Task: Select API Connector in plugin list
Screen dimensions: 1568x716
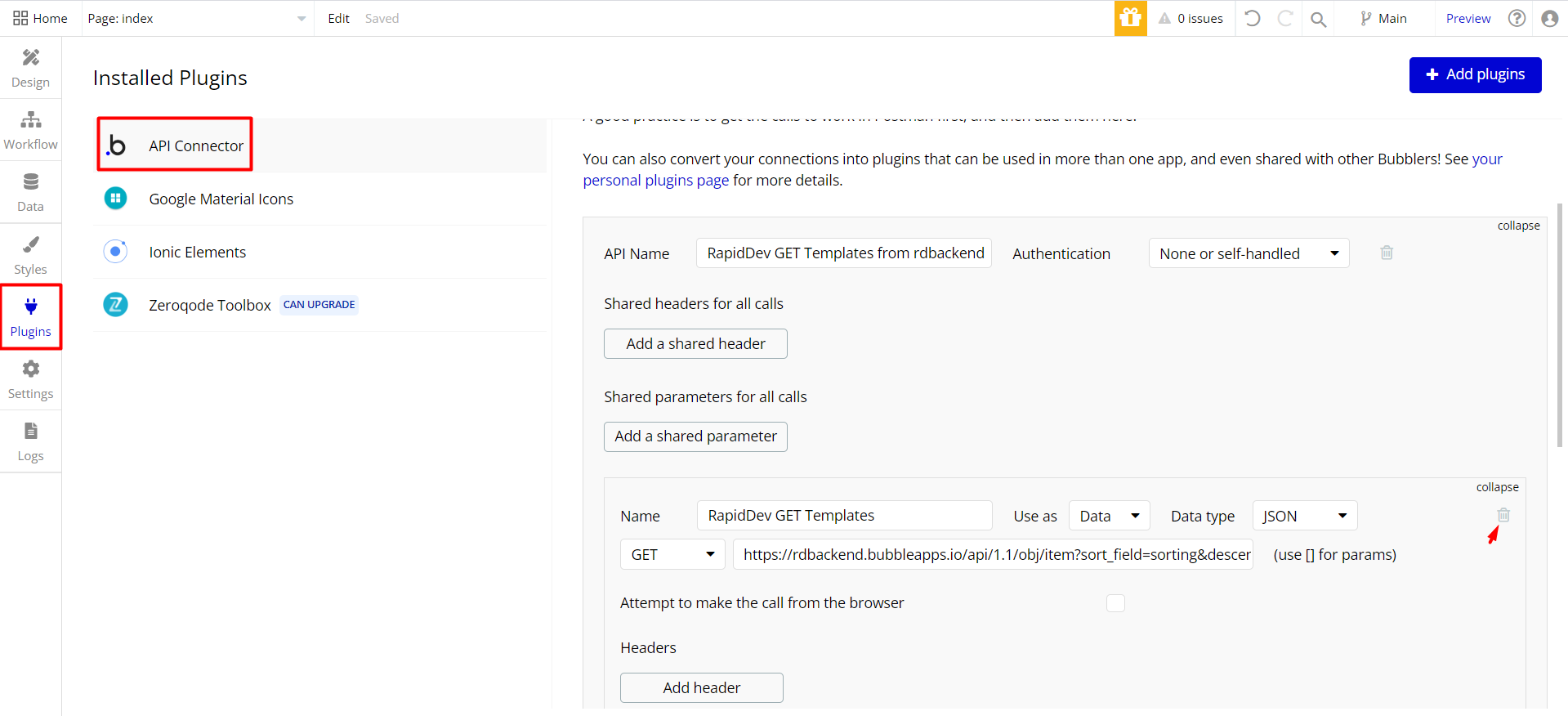Action: pos(320,145)
